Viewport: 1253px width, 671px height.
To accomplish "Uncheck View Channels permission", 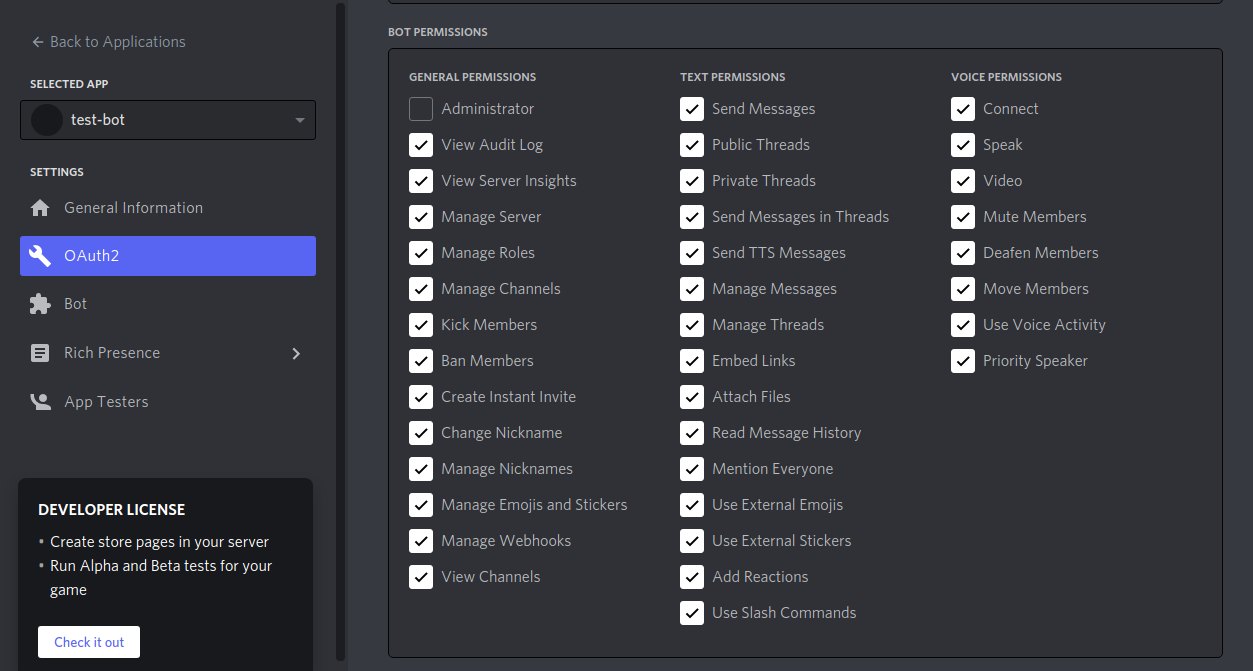I will coord(421,577).
